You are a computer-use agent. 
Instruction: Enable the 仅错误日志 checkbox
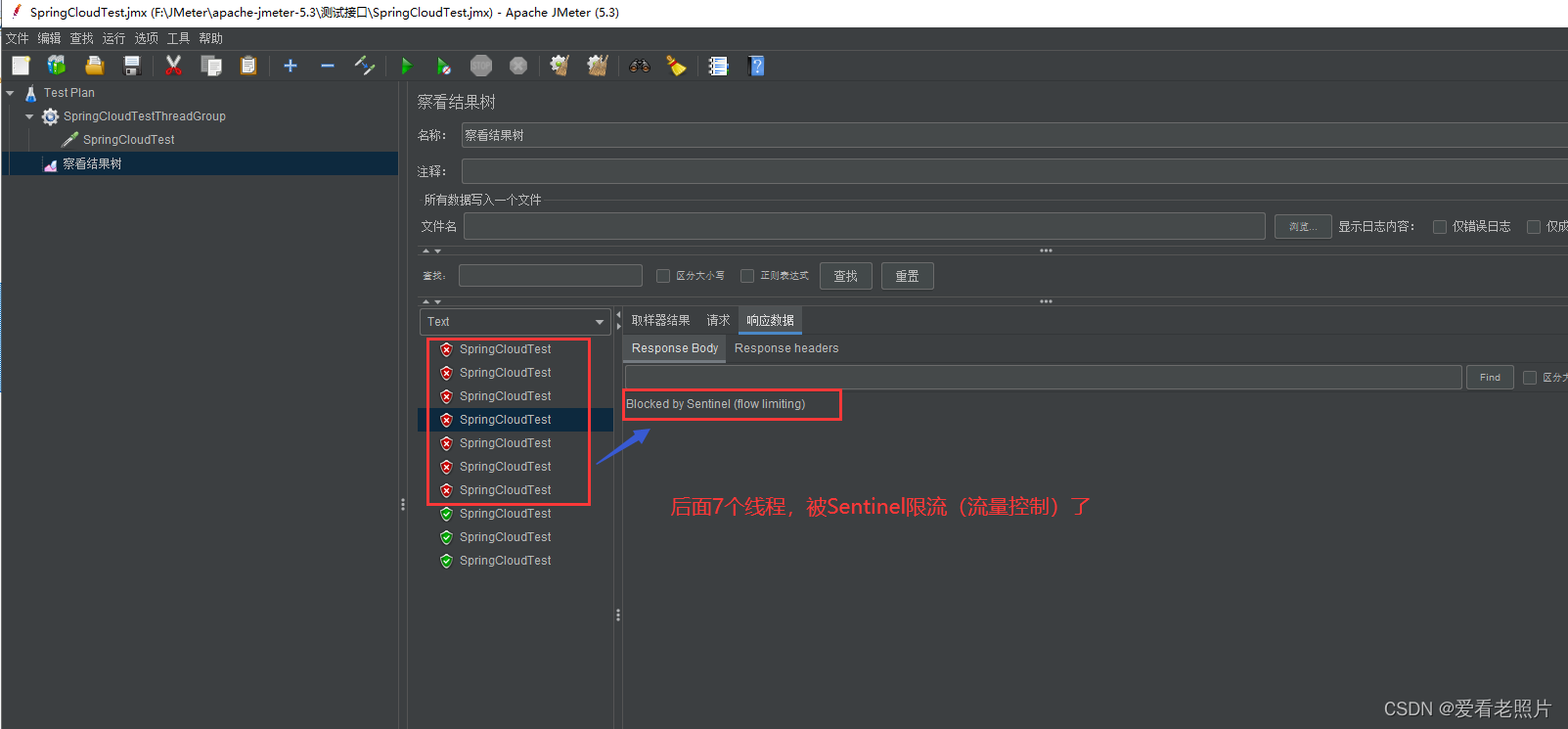point(1440,227)
